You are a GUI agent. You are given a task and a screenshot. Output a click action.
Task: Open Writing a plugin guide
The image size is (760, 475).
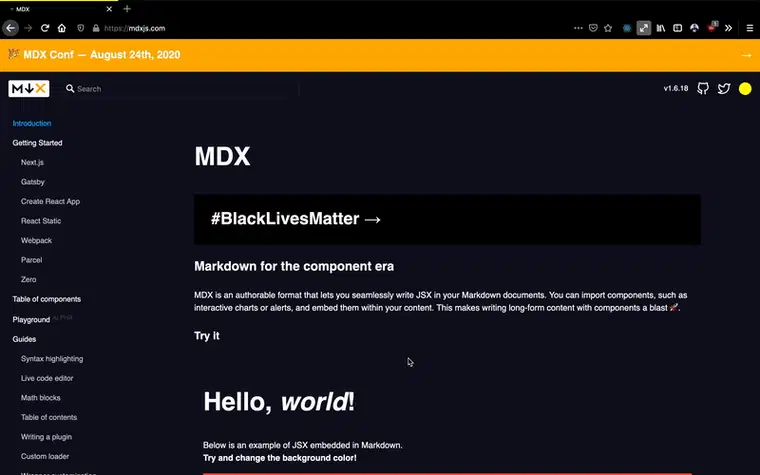[46, 437]
